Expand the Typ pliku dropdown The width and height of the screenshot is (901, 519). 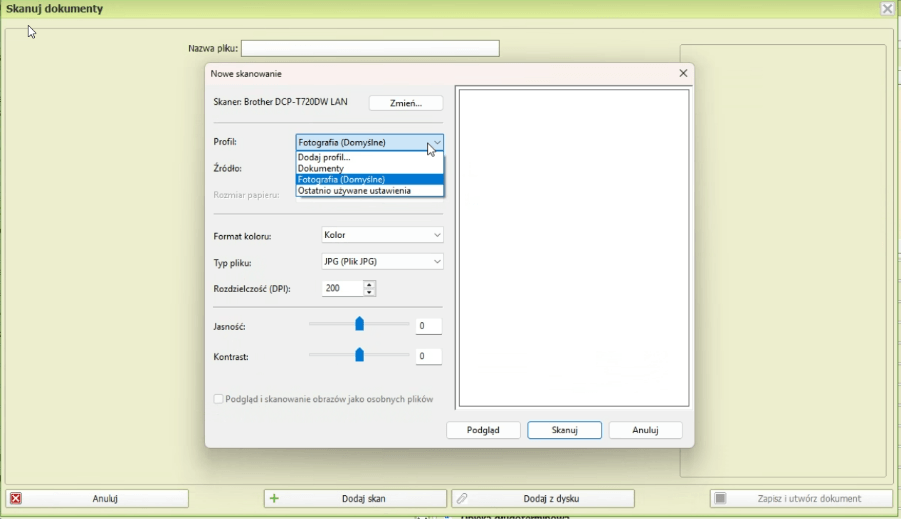coord(382,261)
